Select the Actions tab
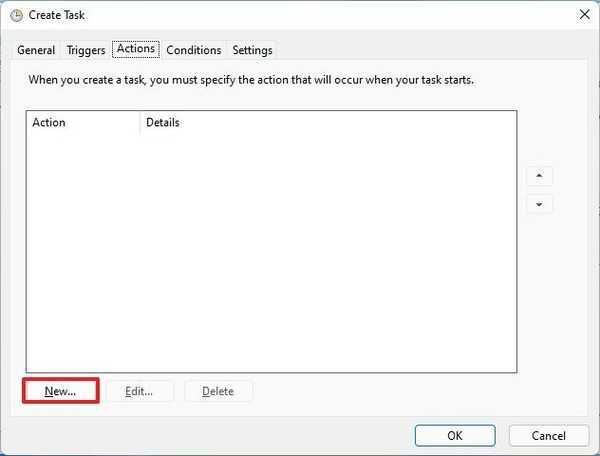Image resolution: width=600 pixels, height=456 pixels. 135,49
